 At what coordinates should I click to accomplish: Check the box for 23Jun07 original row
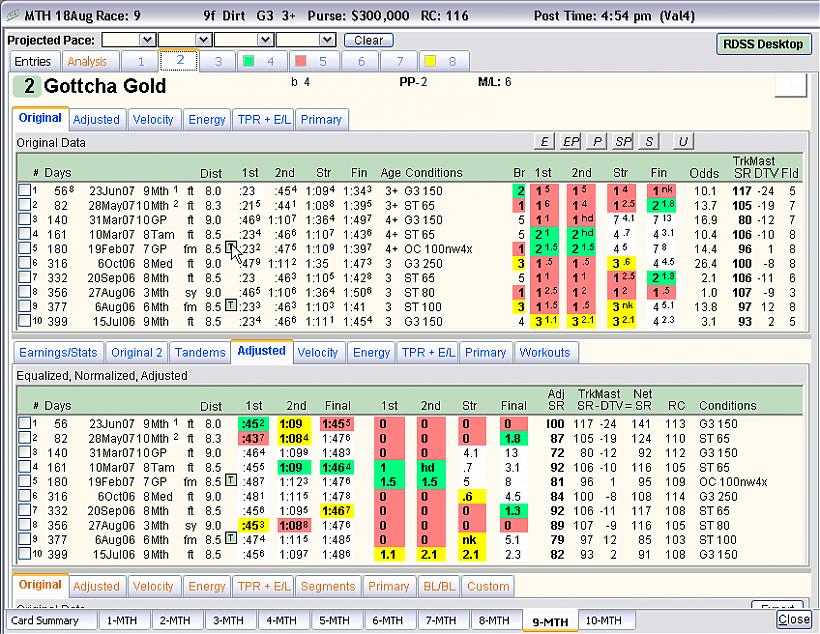point(24,190)
